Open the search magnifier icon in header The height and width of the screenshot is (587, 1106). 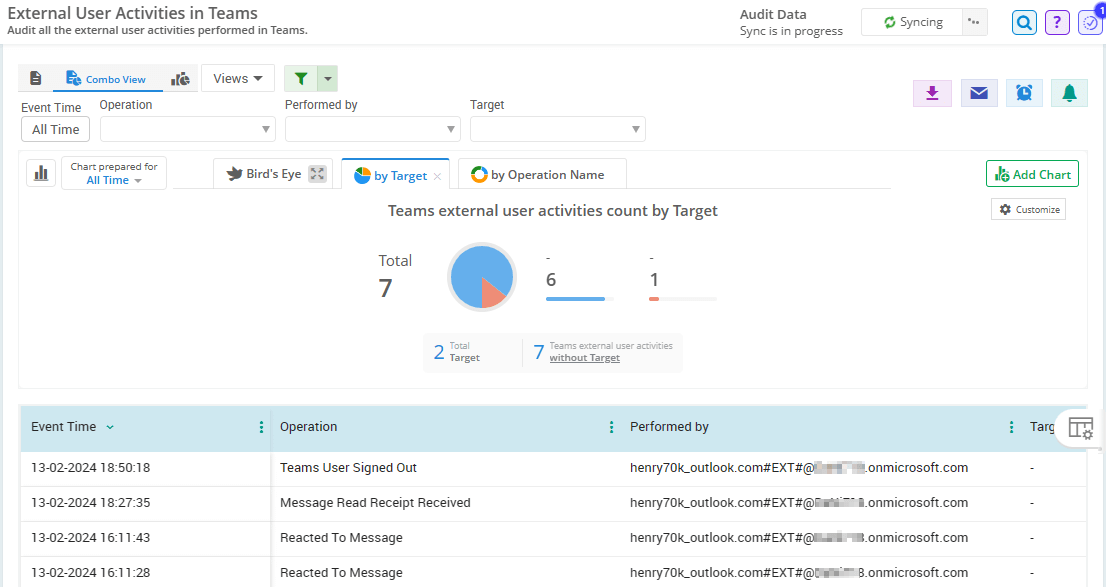tap(1024, 23)
